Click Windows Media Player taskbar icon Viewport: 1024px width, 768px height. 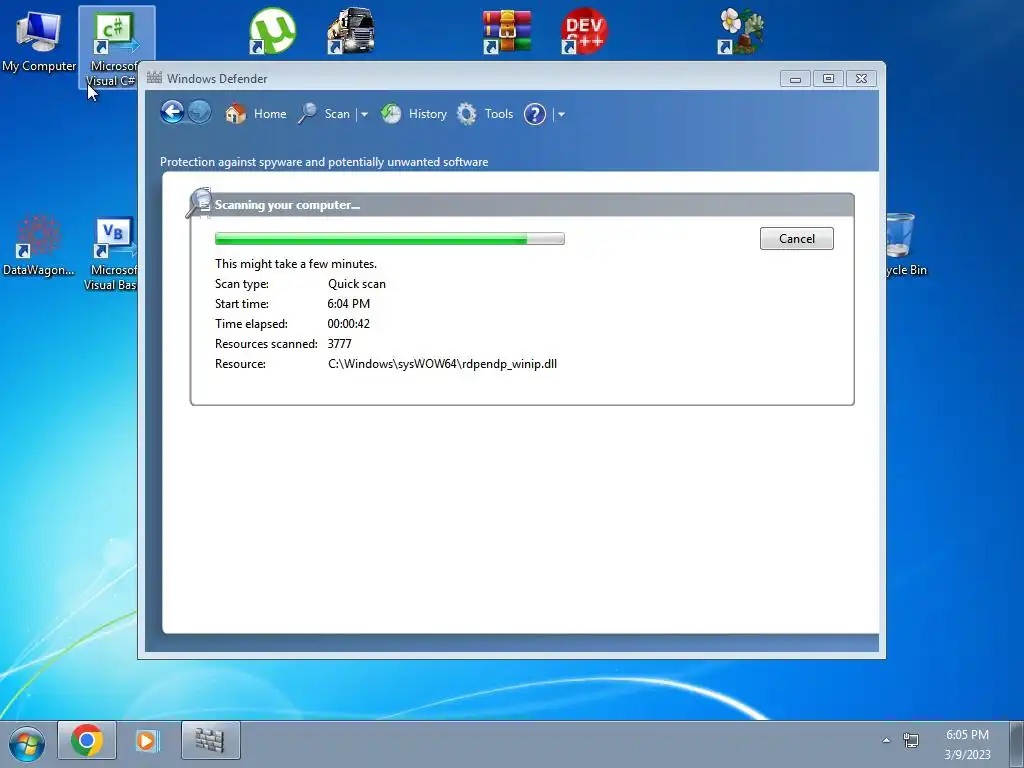coord(147,741)
